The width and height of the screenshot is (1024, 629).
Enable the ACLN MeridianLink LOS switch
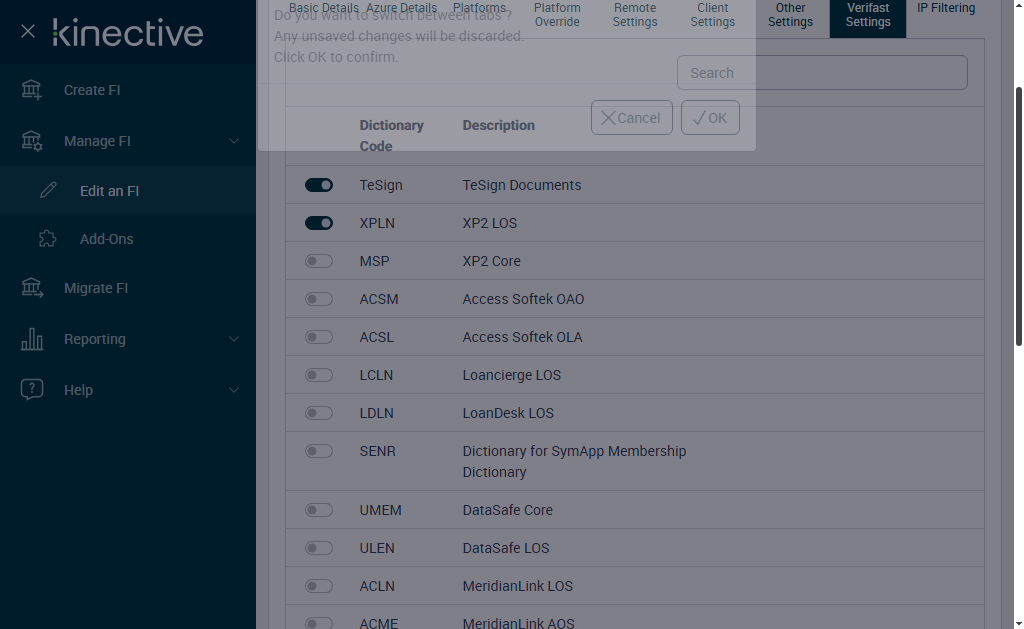point(319,586)
